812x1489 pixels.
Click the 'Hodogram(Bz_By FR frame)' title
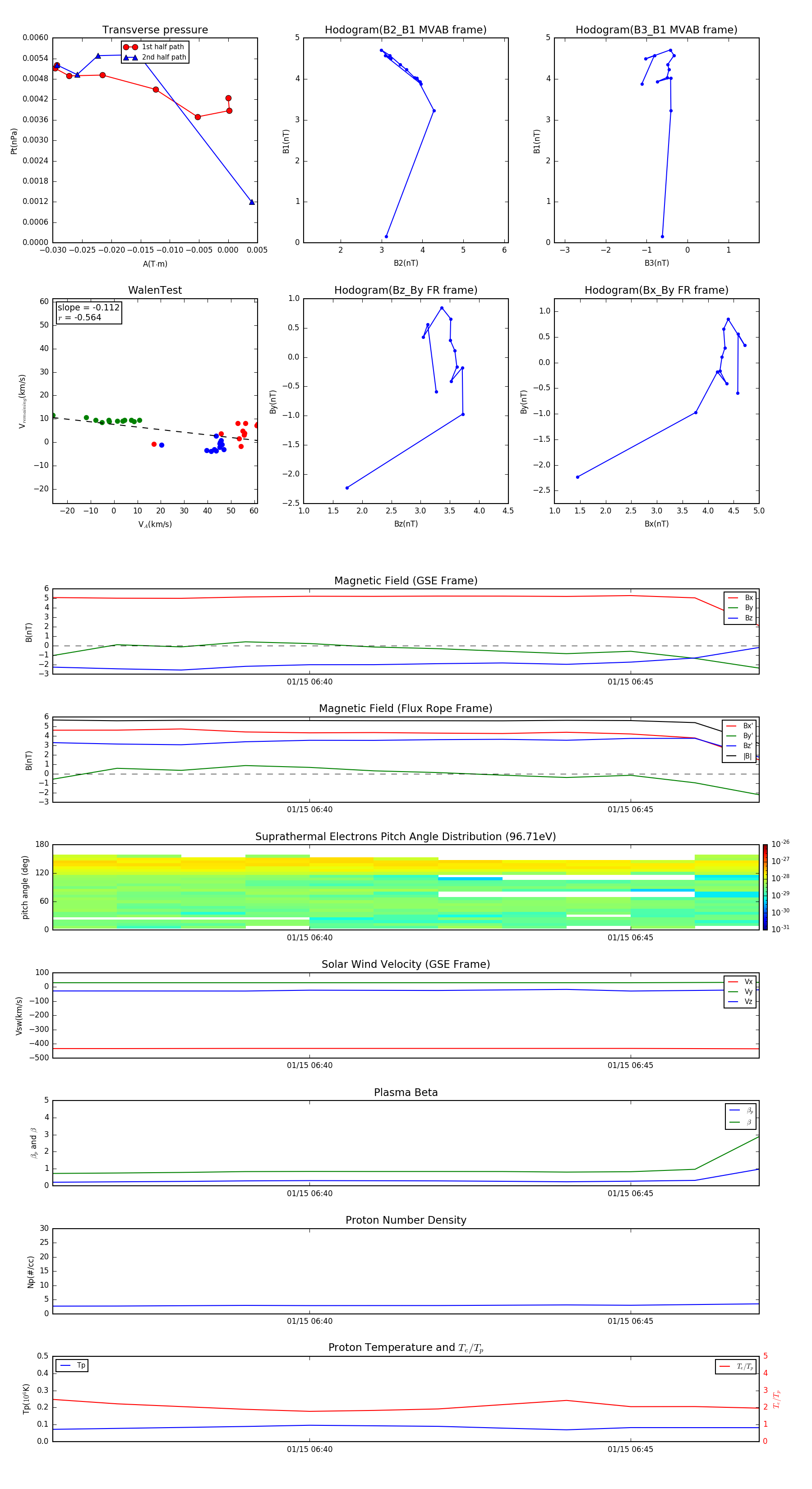[x=406, y=290]
